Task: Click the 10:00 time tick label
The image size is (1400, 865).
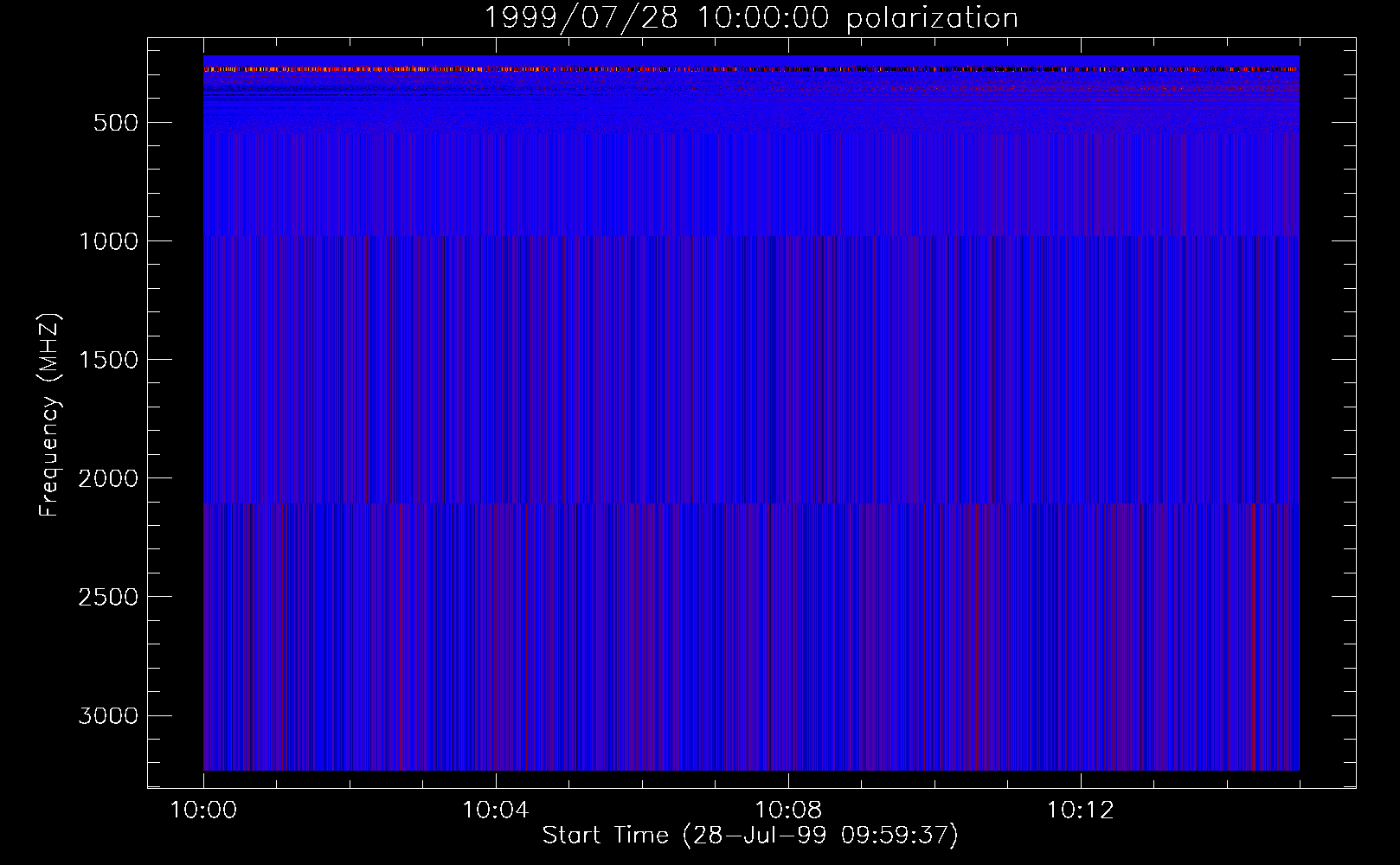Action: [x=203, y=811]
